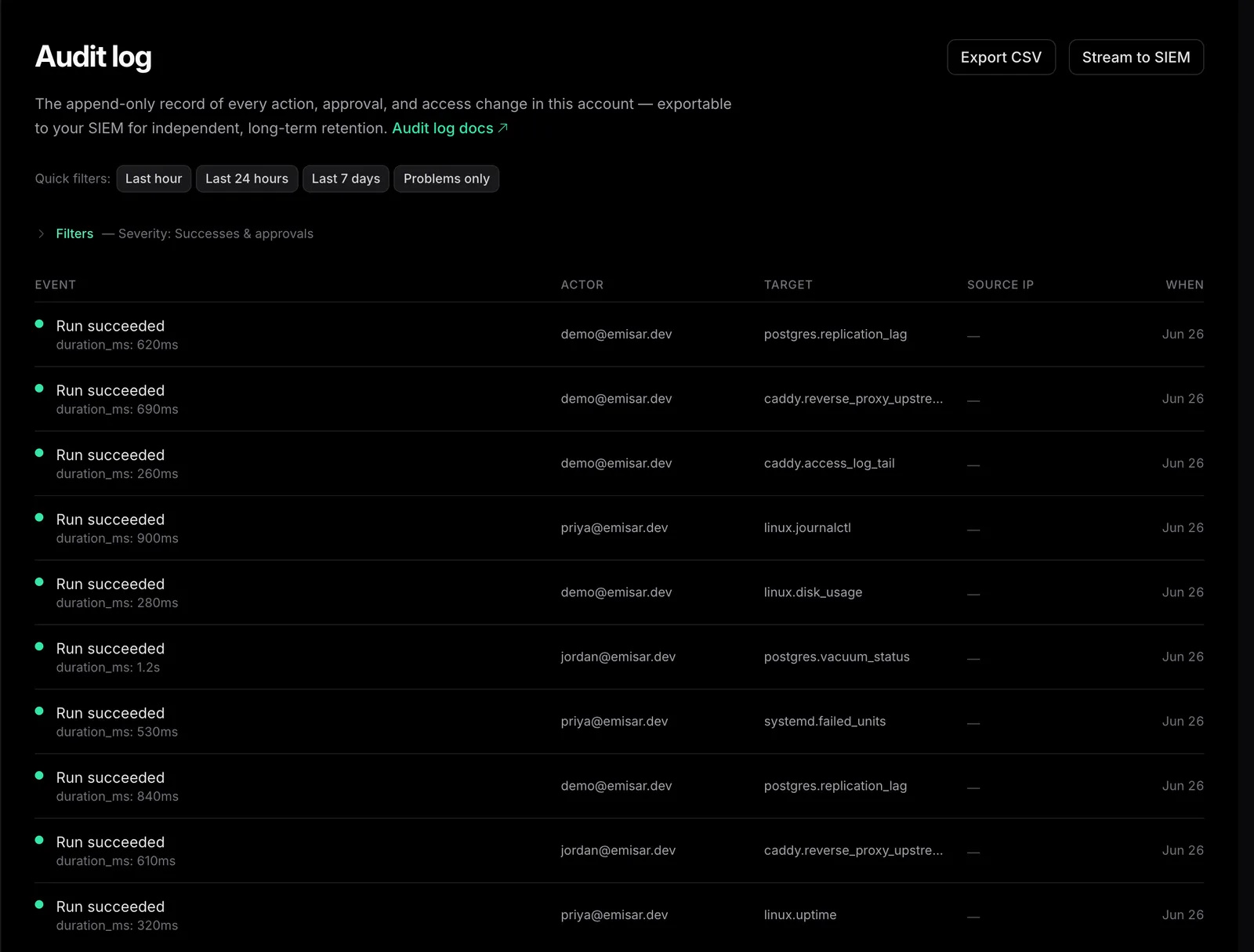Click the linux.uptime target
The image size is (1254, 952).
[800, 915]
